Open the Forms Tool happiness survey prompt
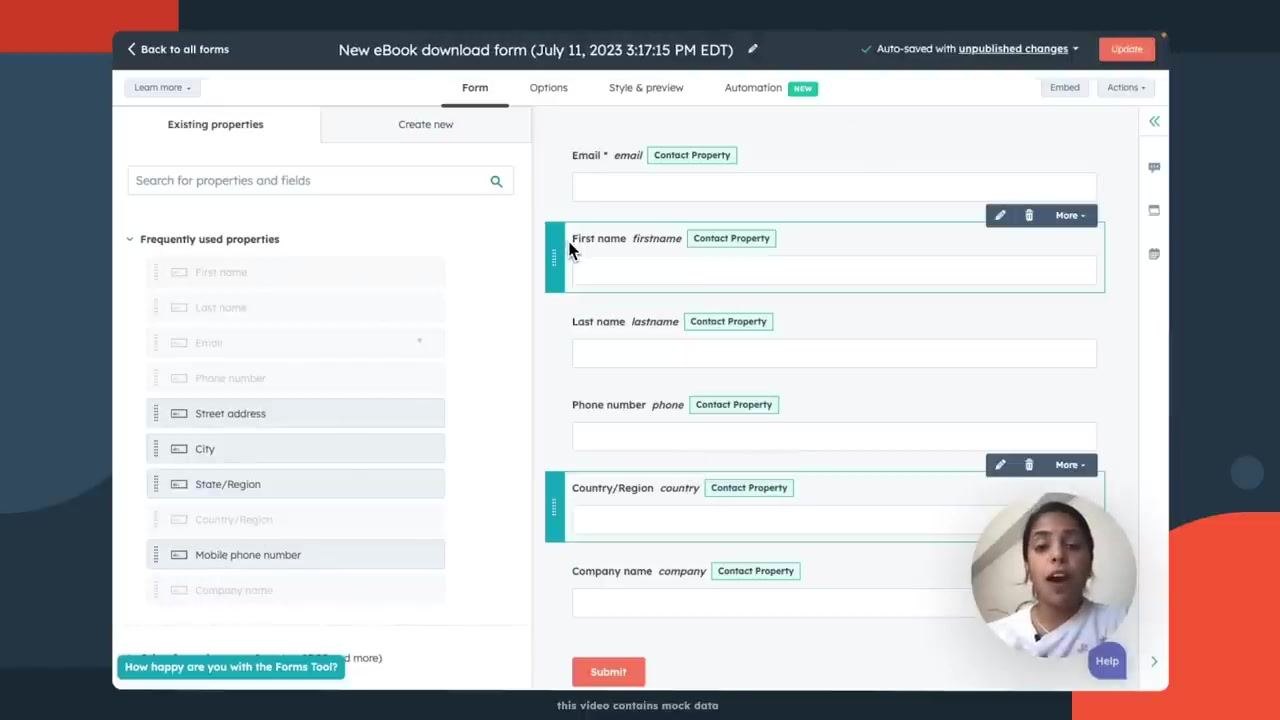 point(231,667)
